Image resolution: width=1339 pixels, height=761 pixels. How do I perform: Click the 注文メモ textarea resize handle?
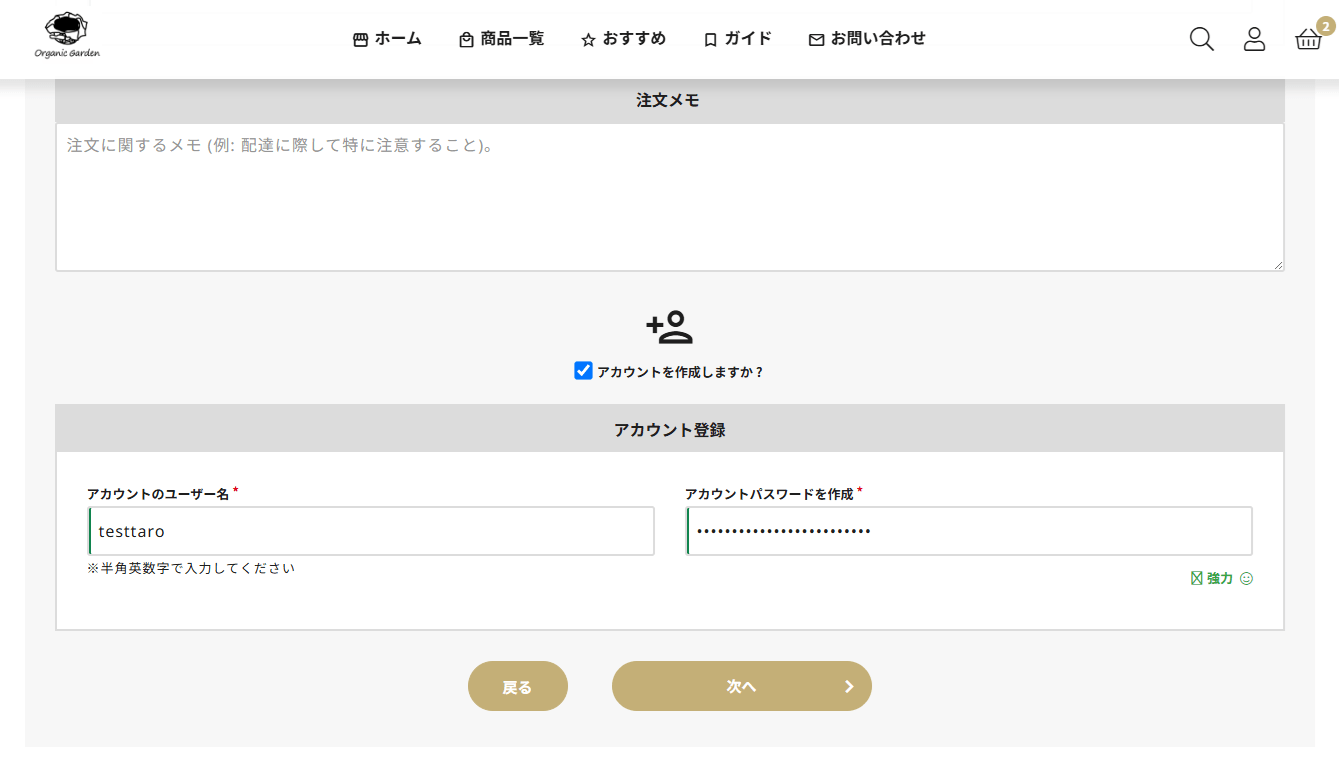coord(1278,265)
